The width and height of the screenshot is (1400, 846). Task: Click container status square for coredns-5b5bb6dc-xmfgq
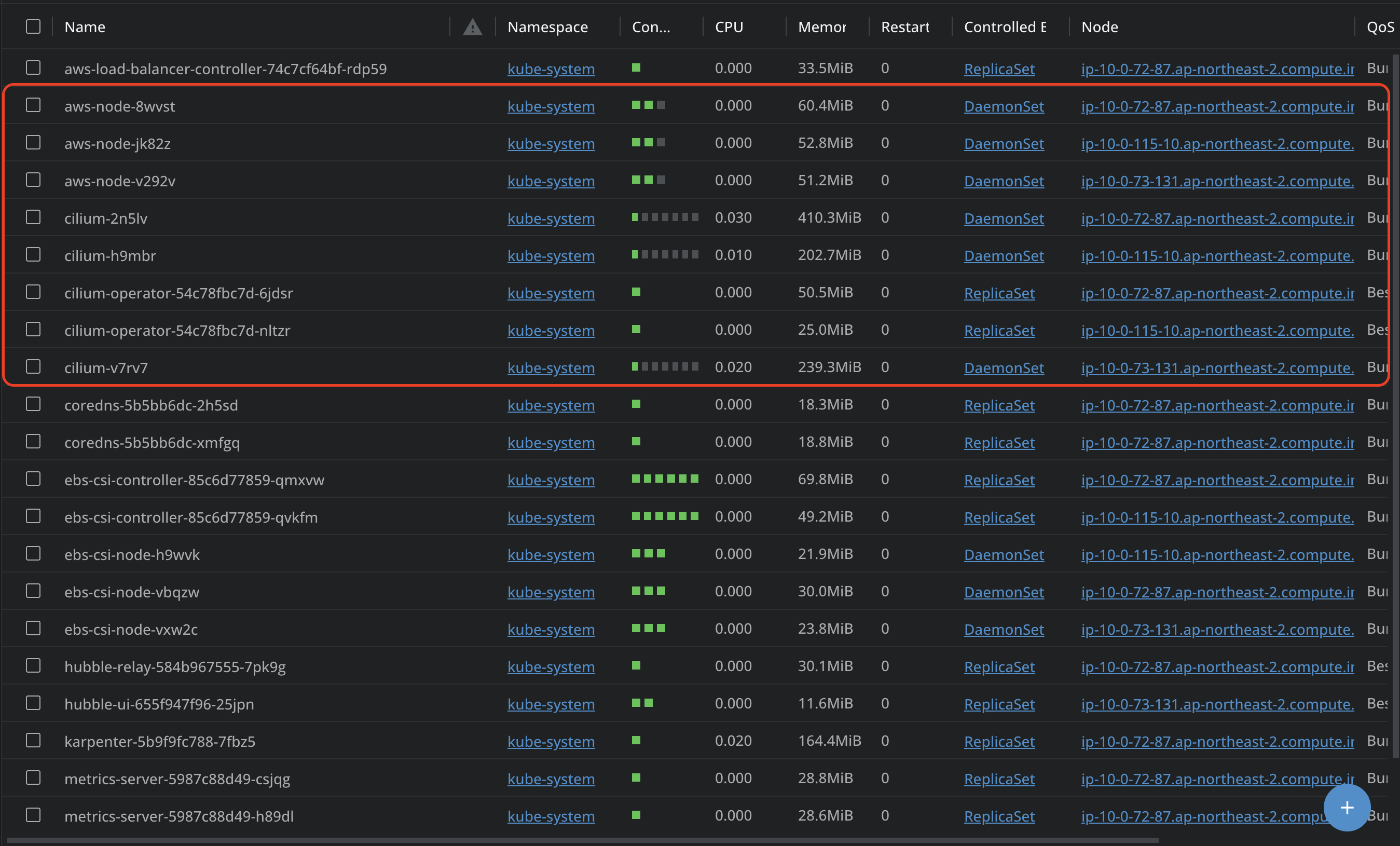click(636, 442)
